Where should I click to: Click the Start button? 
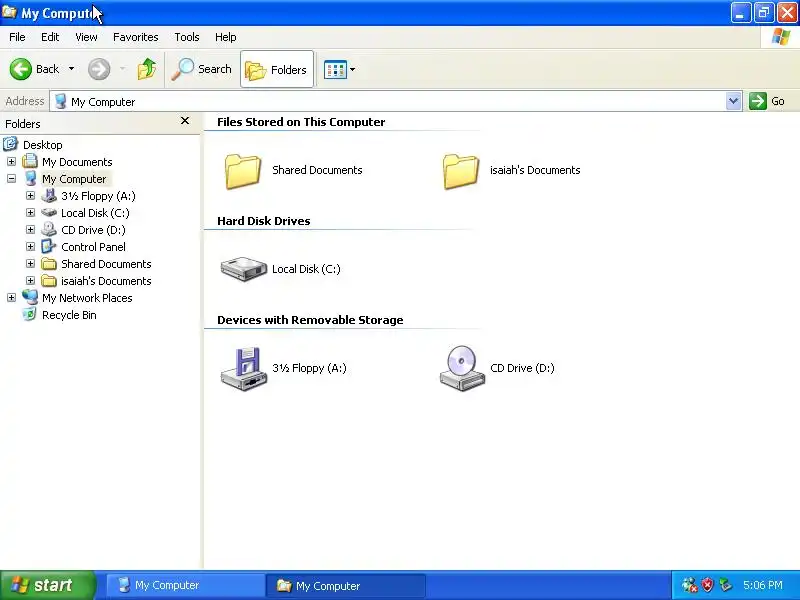[48, 585]
